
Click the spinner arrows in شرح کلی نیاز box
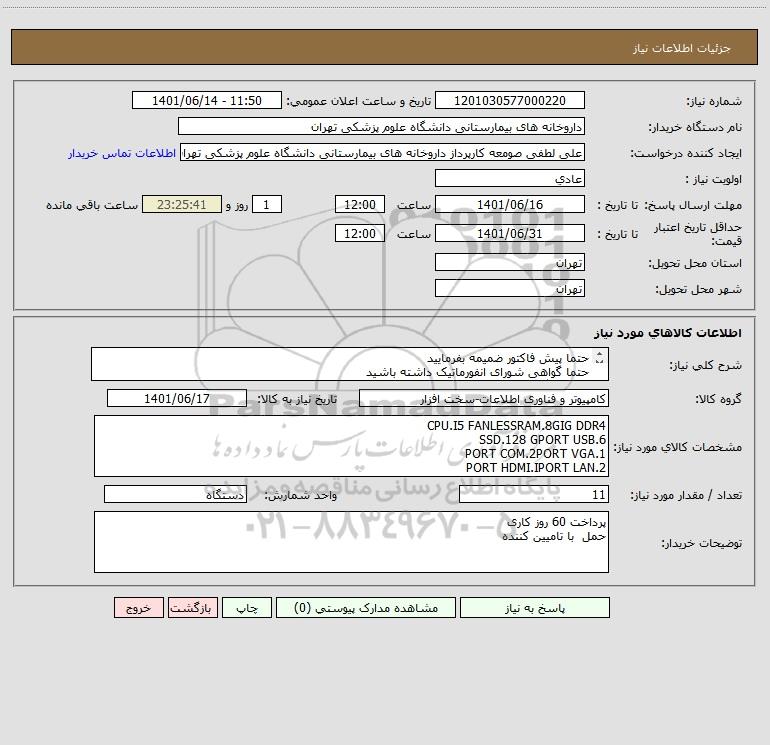[x=599, y=358]
